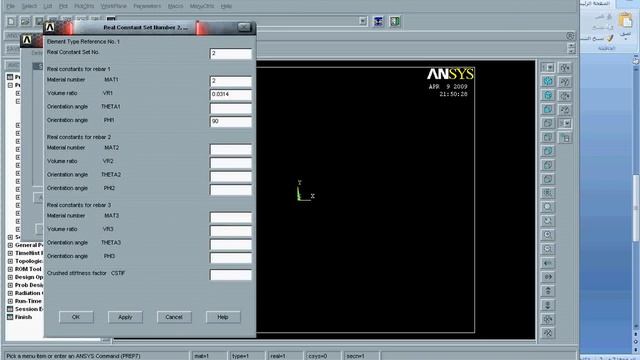Click the MAT2 material number field

(x=231, y=149)
